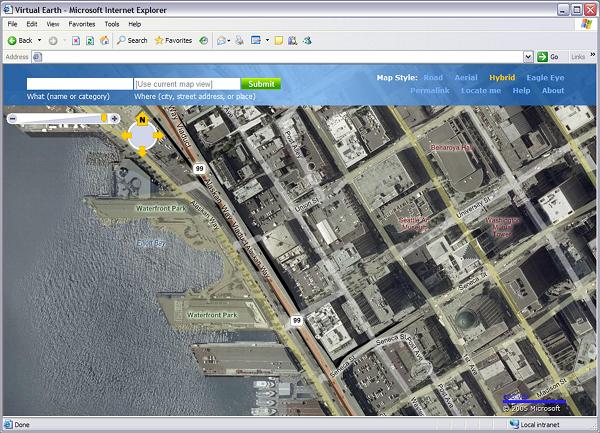Viewport: 600px width, 433px height.
Task: Pan south with the compass down arrow
Action: pos(142,151)
